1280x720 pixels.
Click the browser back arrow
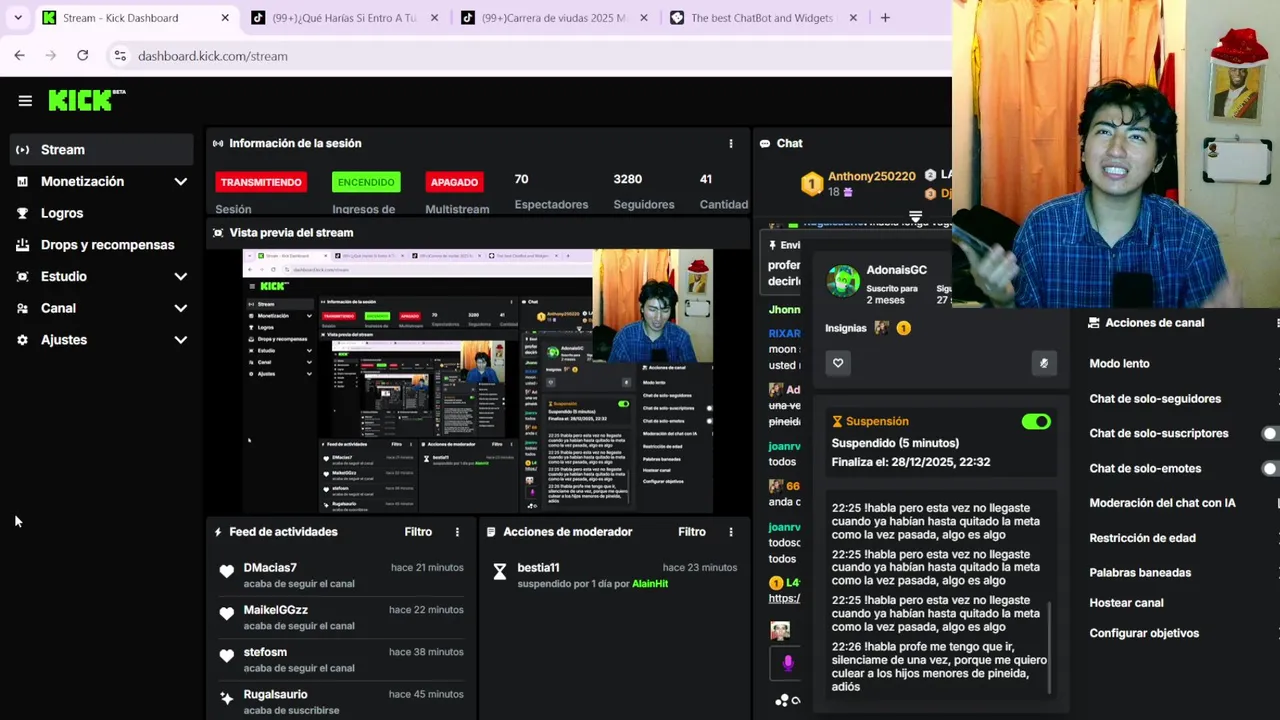coord(20,56)
